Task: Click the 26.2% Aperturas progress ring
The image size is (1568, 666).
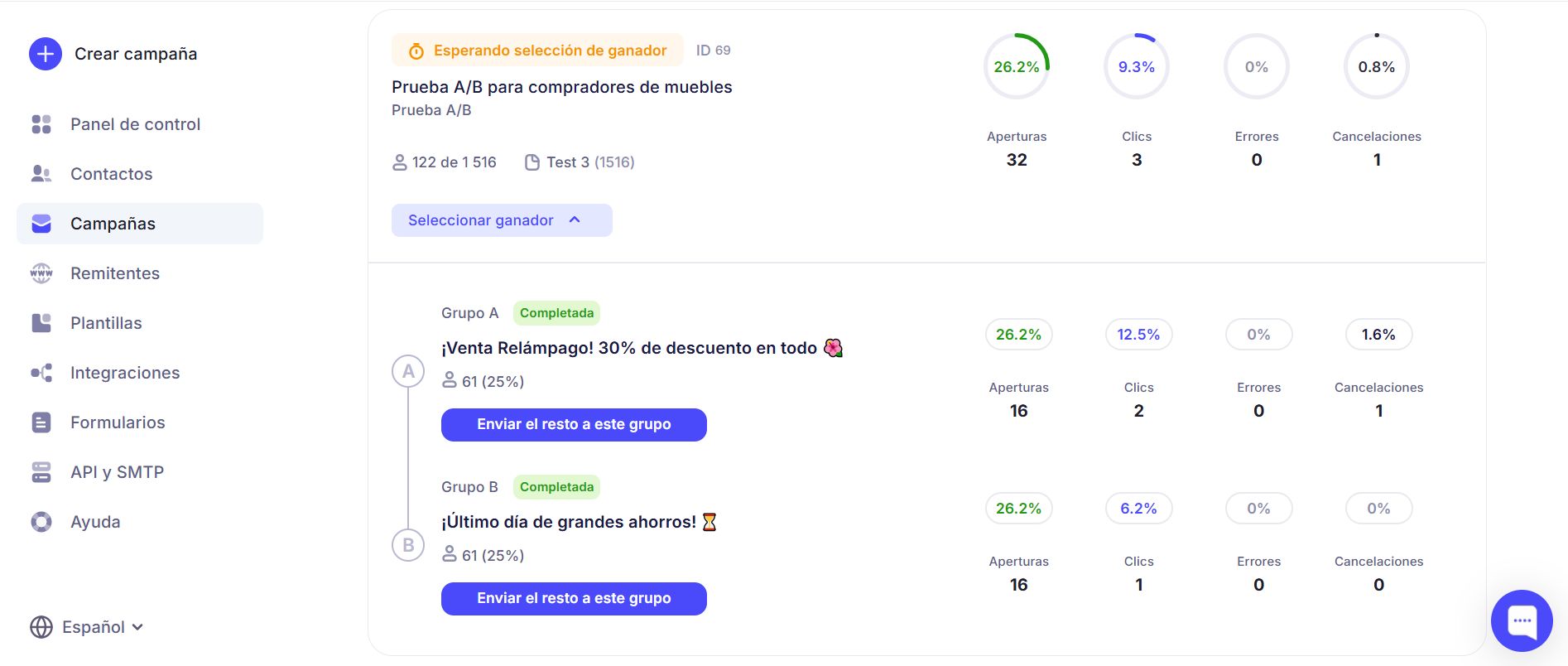Action: [x=1017, y=66]
